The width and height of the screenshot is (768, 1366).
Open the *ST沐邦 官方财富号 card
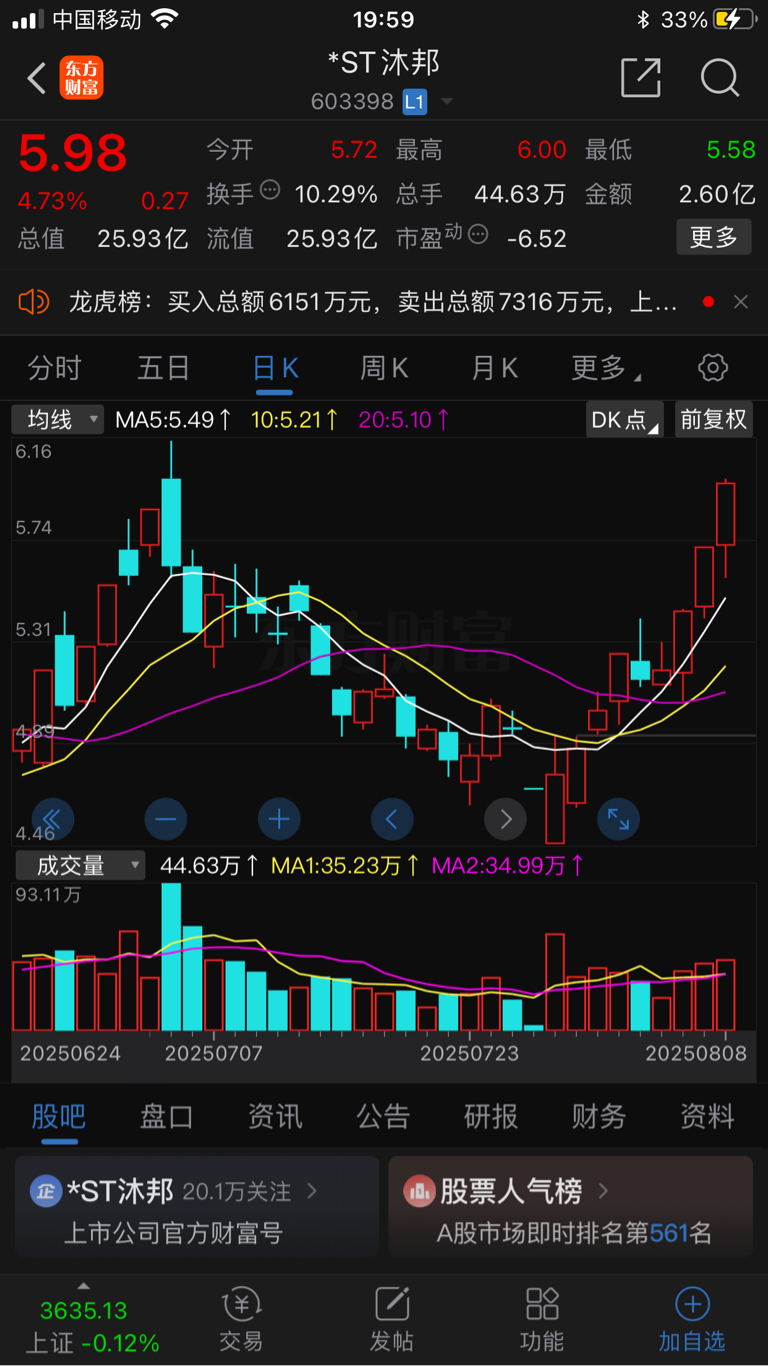(197, 1207)
